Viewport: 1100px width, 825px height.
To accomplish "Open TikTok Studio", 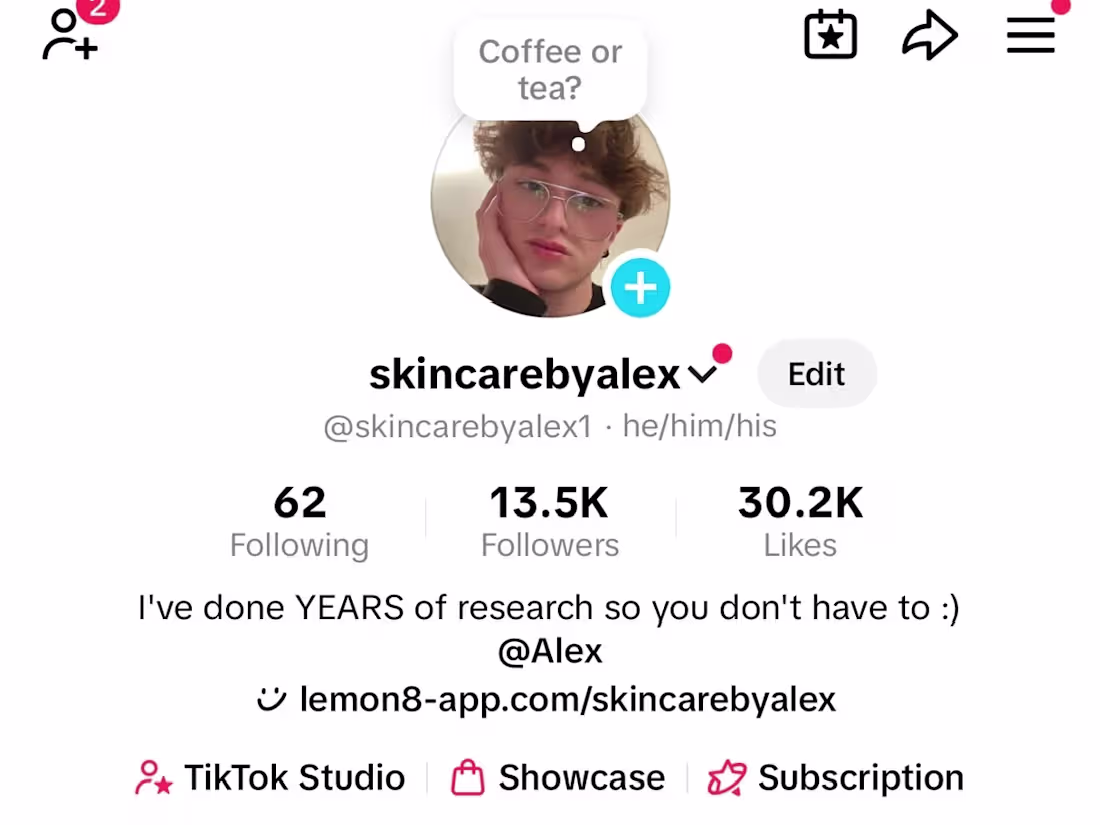I will click(294, 778).
